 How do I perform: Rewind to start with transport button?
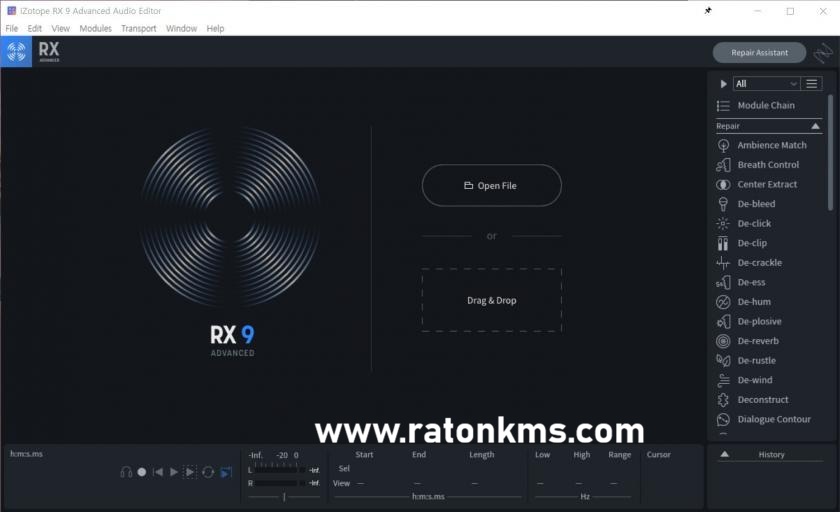tap(158, 472)
